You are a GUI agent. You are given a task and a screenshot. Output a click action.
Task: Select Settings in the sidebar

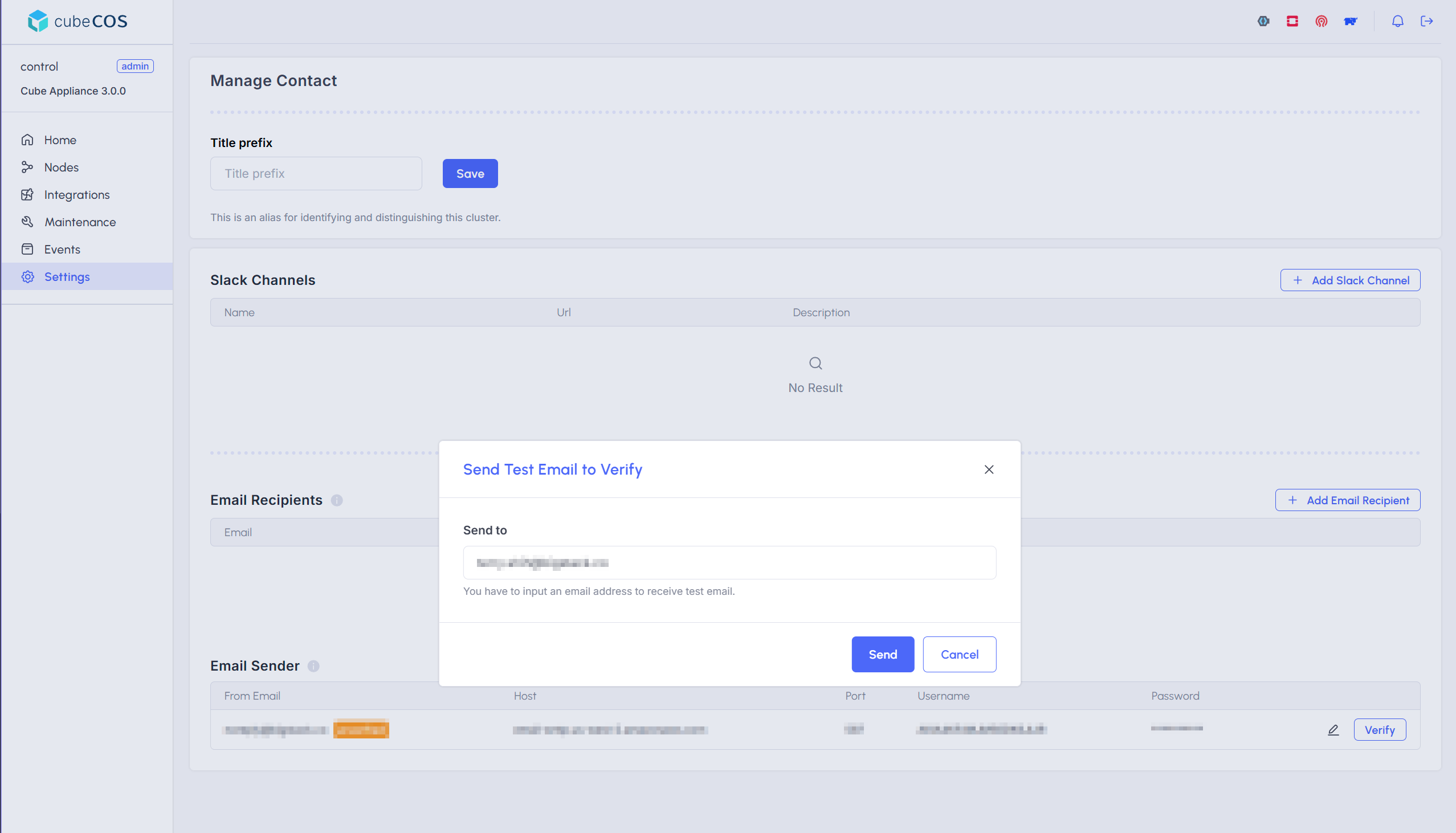coord(87,277)
